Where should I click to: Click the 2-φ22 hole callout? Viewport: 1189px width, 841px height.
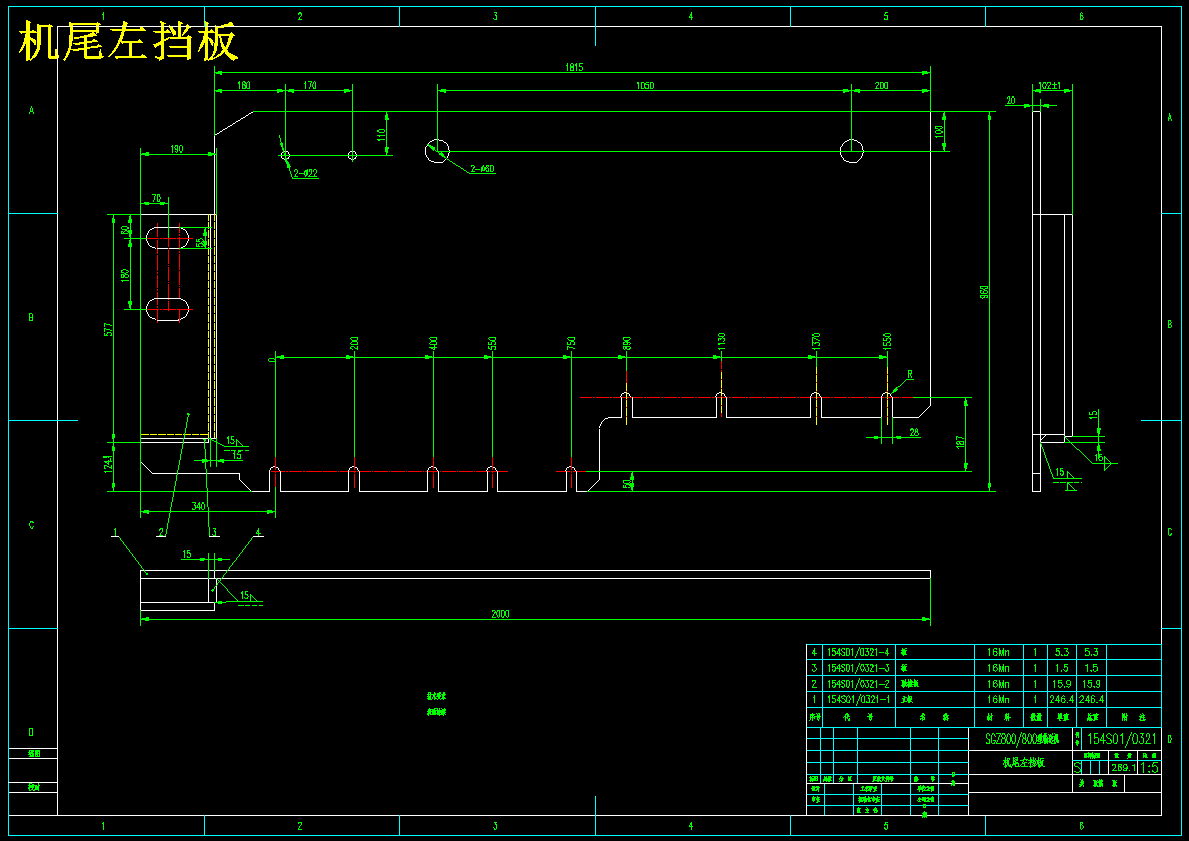[x=306, y=174]
